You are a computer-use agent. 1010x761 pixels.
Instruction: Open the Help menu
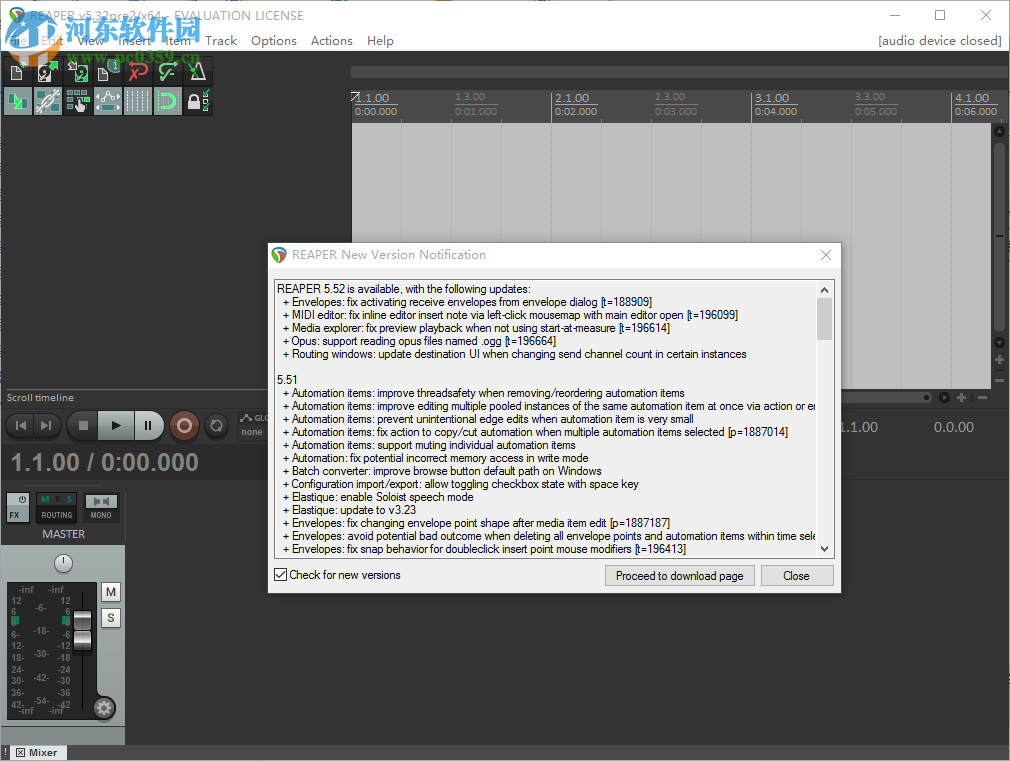380,41
